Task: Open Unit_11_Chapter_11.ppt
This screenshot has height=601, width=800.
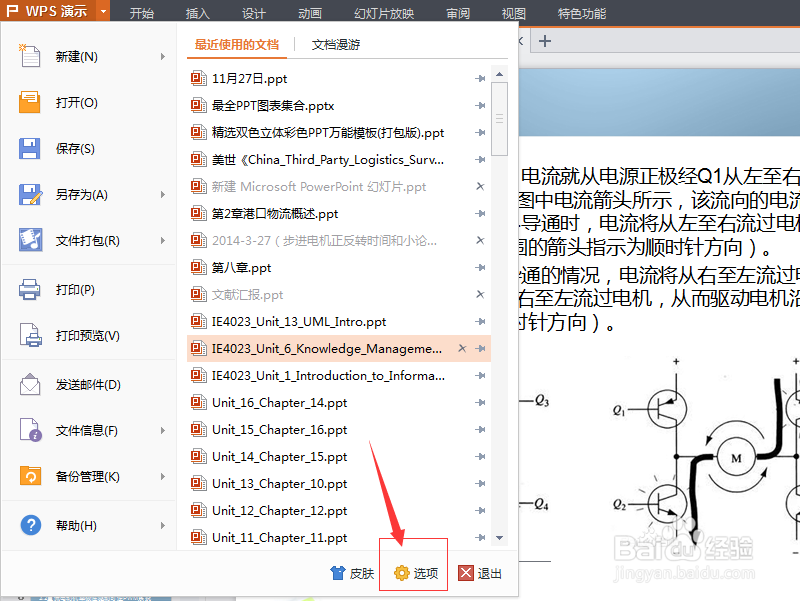Action: tap(279, 538)
